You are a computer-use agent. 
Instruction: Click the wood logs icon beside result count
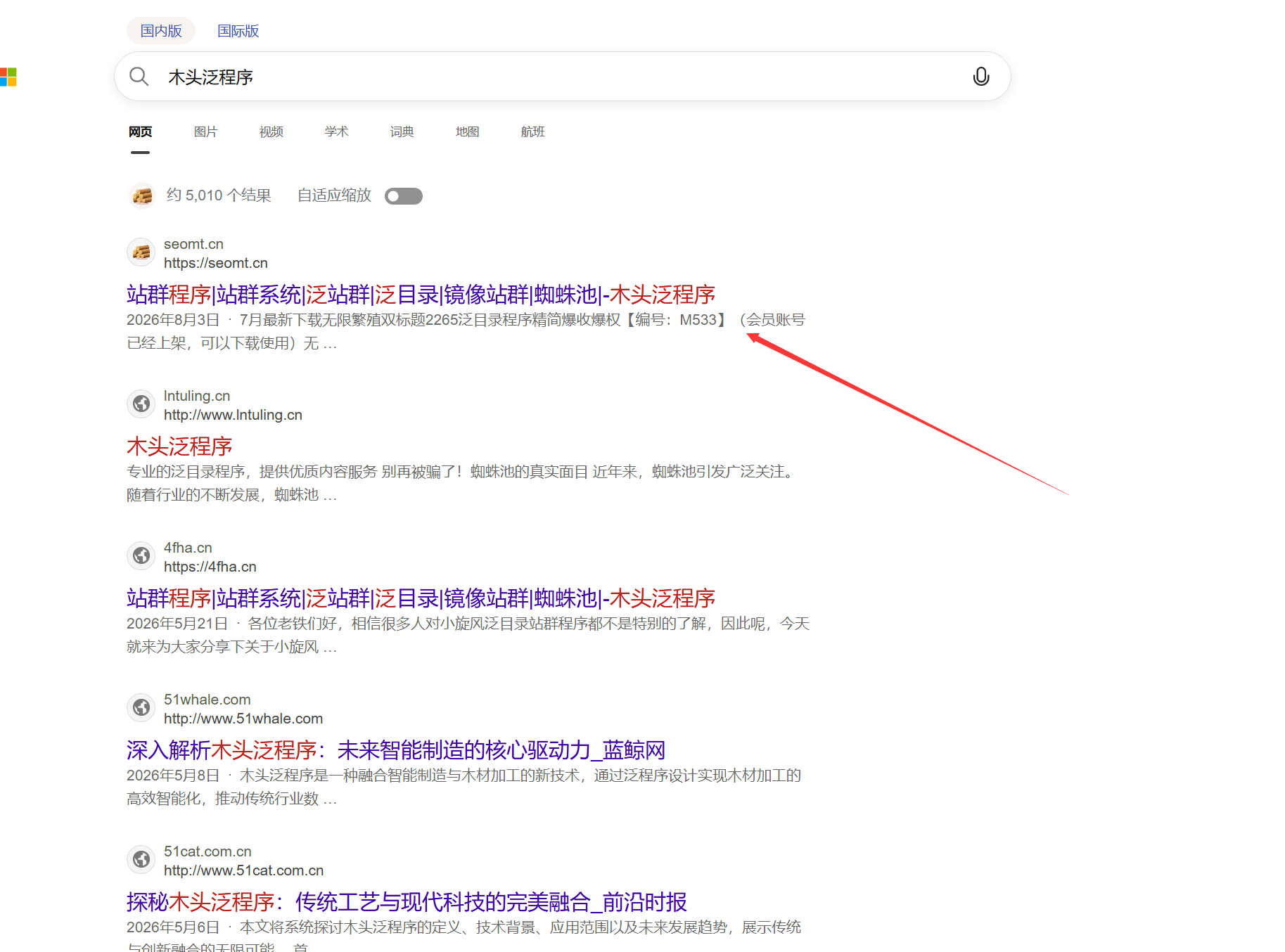point(142,195)
